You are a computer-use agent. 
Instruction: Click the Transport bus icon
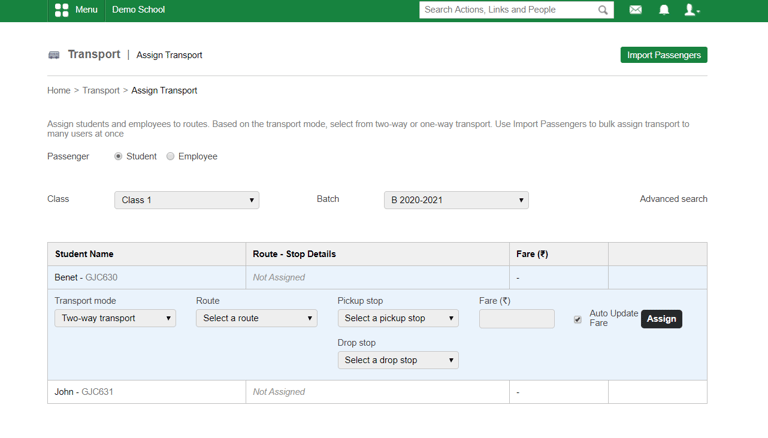tap(54, 55)
